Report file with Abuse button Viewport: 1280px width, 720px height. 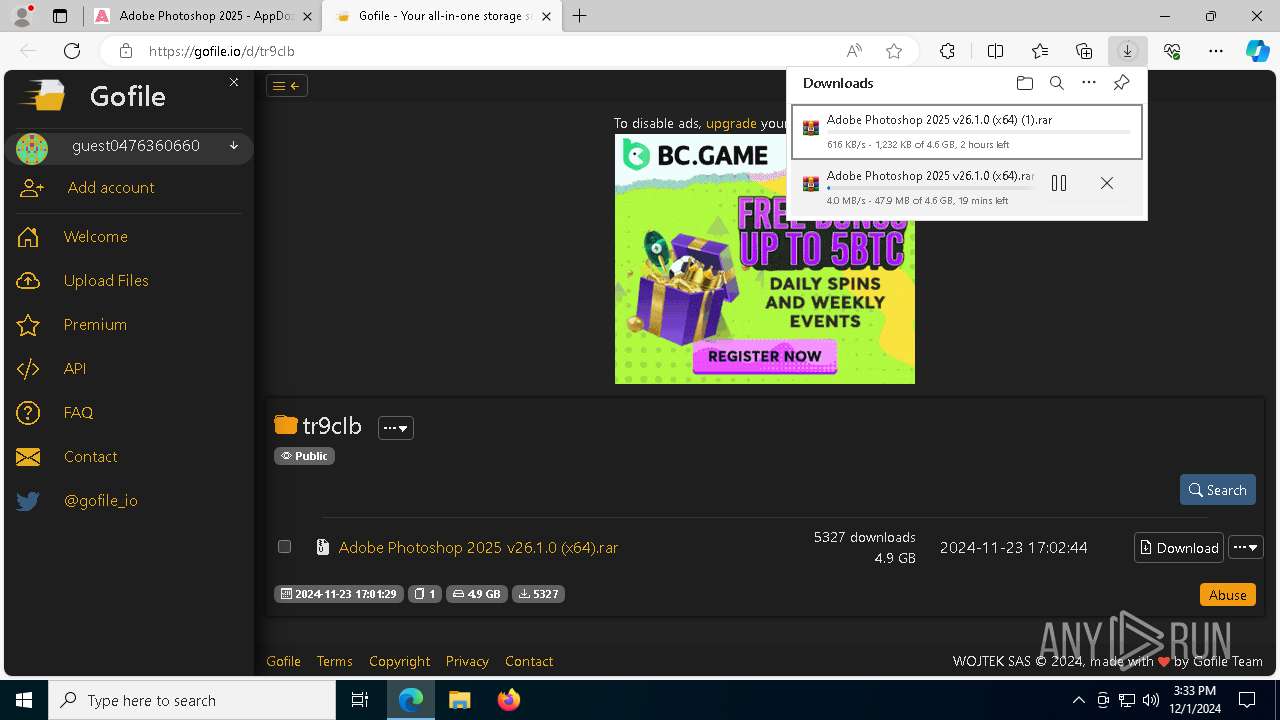[x=1227, y=595]
